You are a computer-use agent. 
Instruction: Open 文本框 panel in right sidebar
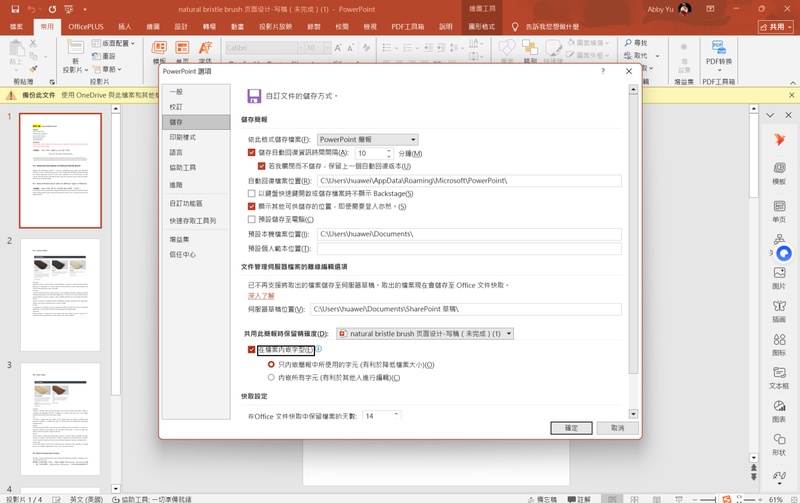coord(779,378)
